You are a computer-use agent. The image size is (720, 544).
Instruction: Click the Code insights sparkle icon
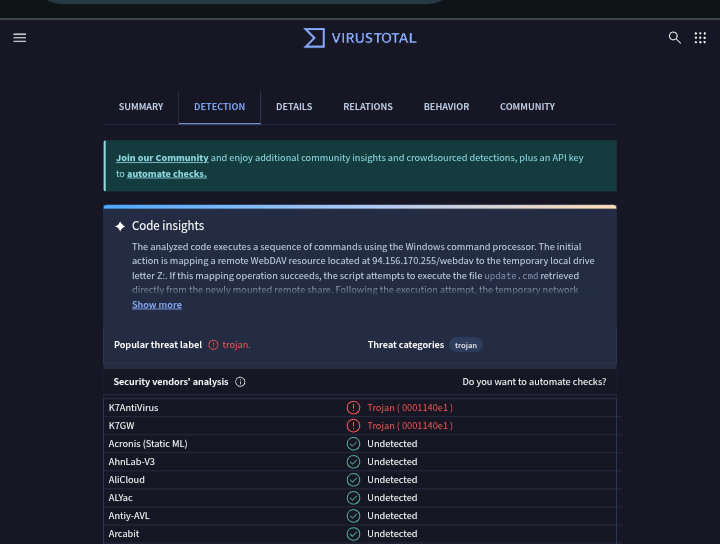coord(120,226)
